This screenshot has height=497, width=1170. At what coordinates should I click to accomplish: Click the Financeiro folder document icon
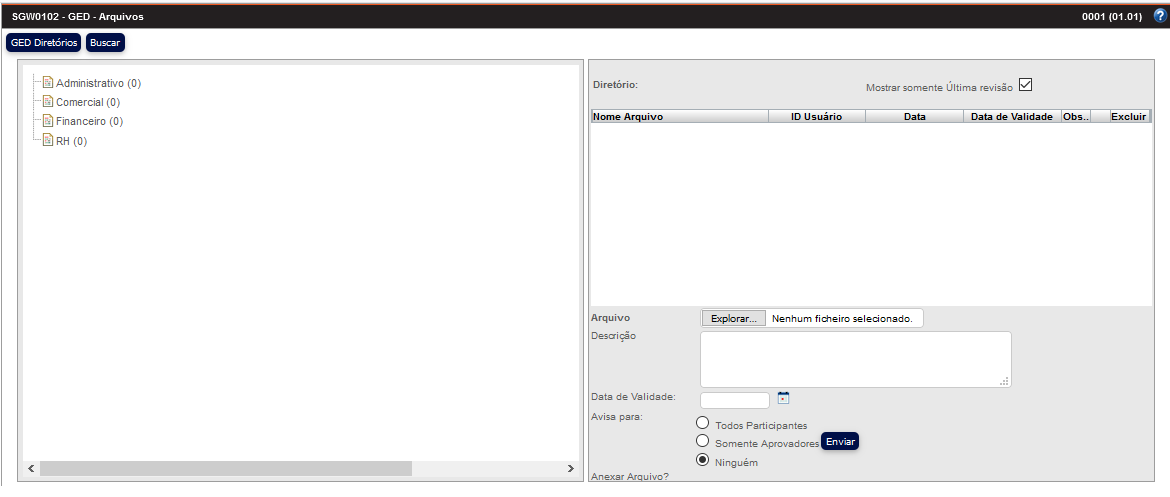pos(47,121)
